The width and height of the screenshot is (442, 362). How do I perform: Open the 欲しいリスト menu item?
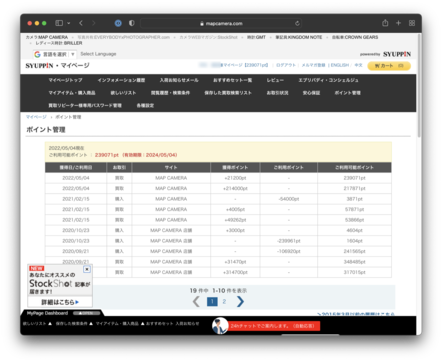click(123, 93)
